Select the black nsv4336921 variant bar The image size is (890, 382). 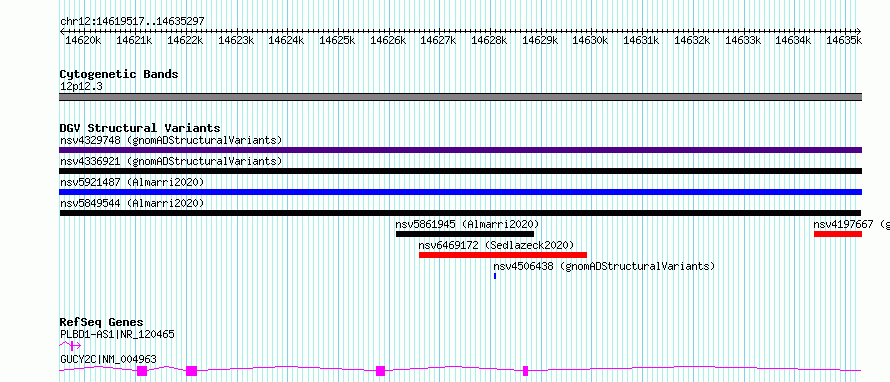click(x=460, y=171)
